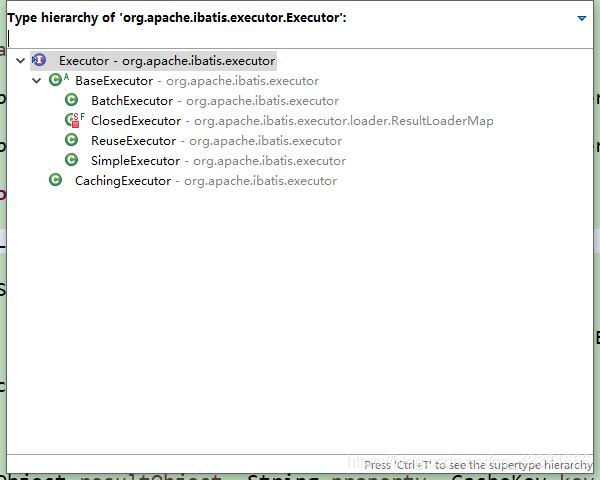Screen dimensions: 600x480
Task: Select the SimpleExecutor tree item
Action: [x=218, y=160]
